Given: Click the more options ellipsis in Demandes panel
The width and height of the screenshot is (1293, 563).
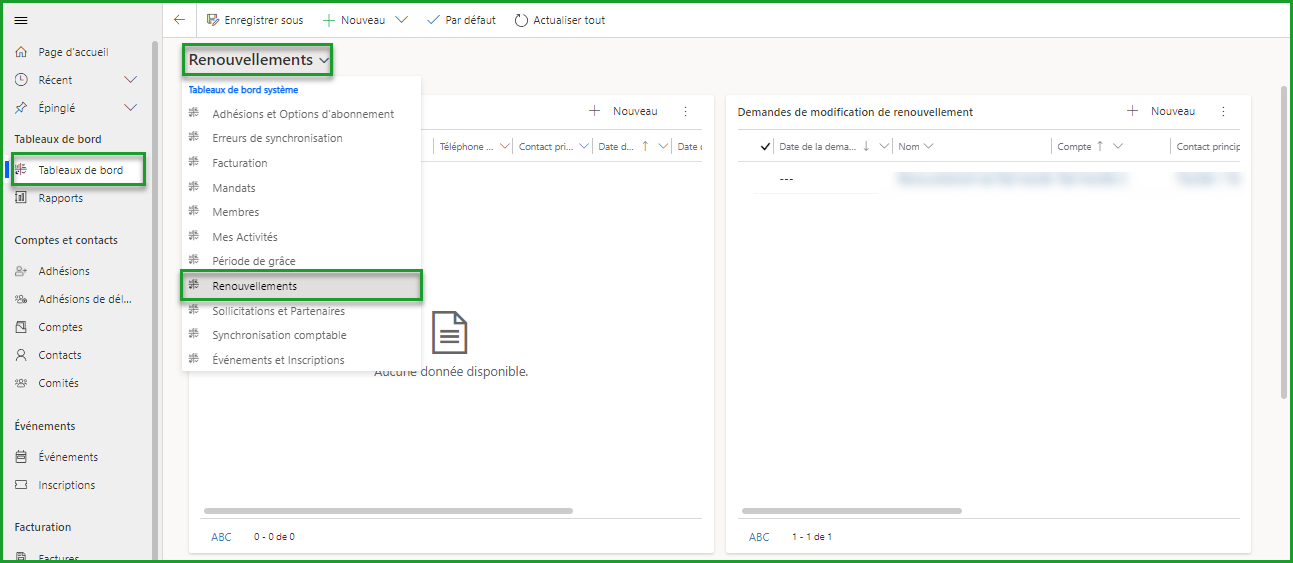Looking at the screenshot, I should coord(1222,112).
